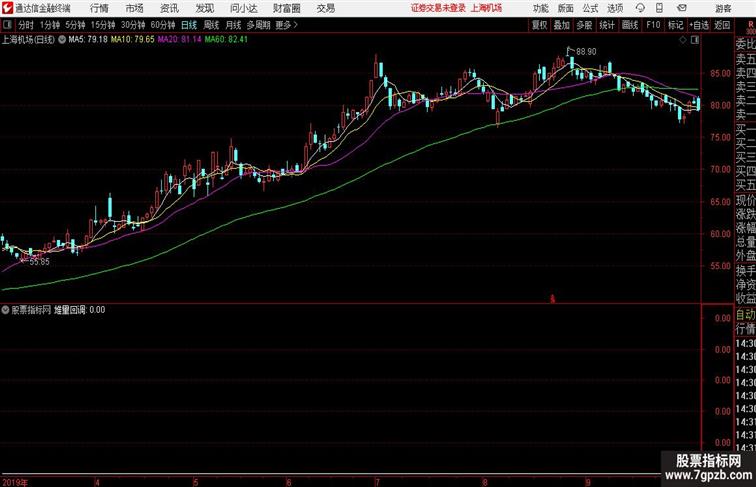The image size is (756, 487).
Task: Open the 问小达 menu
Action: pyautogui.click(x=243, y=8)
